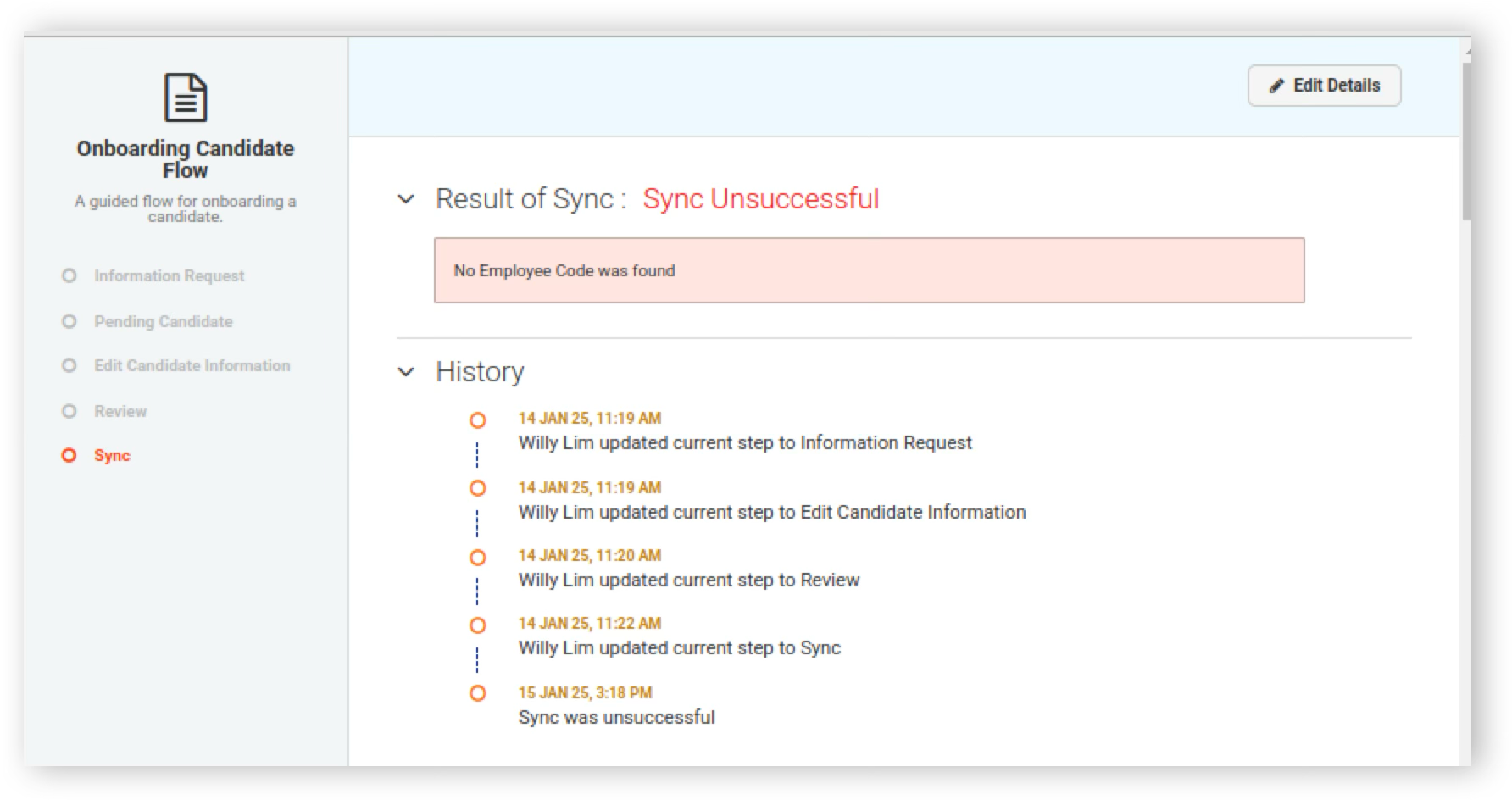
Task: Collapse the History section chevron
Action: click(x=406, y=372)
